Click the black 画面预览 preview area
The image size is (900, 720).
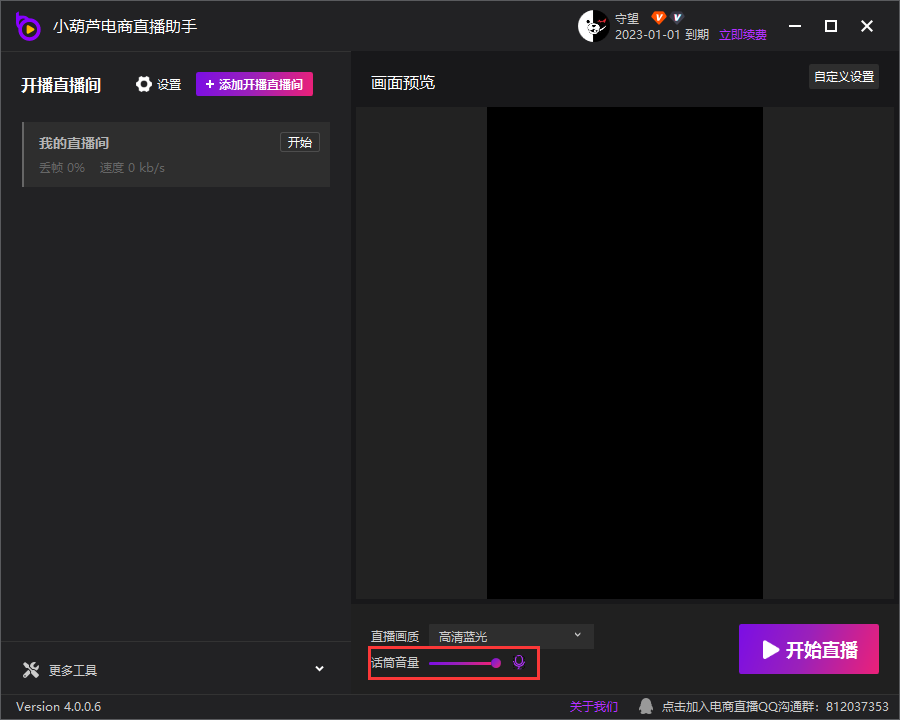pyautogui.click(x=624, y=352)
